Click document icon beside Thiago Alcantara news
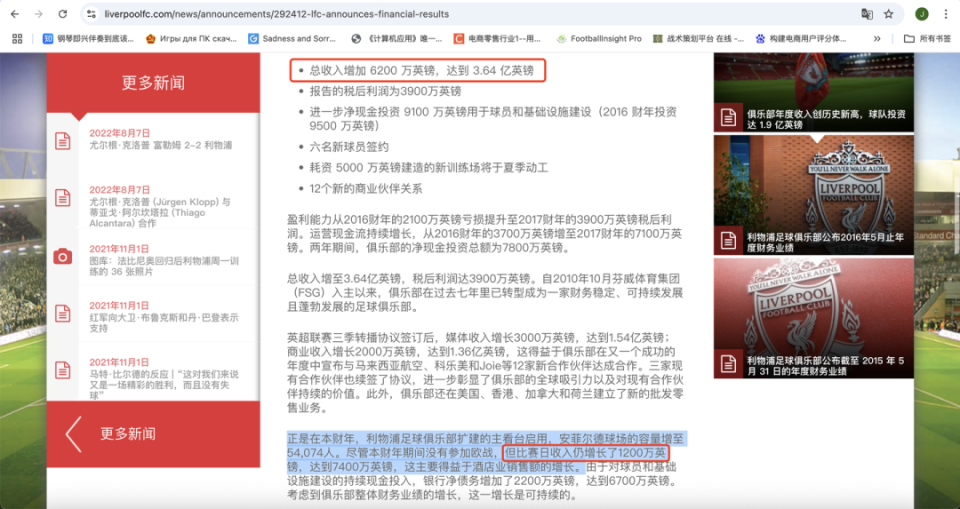 point(62,198)
